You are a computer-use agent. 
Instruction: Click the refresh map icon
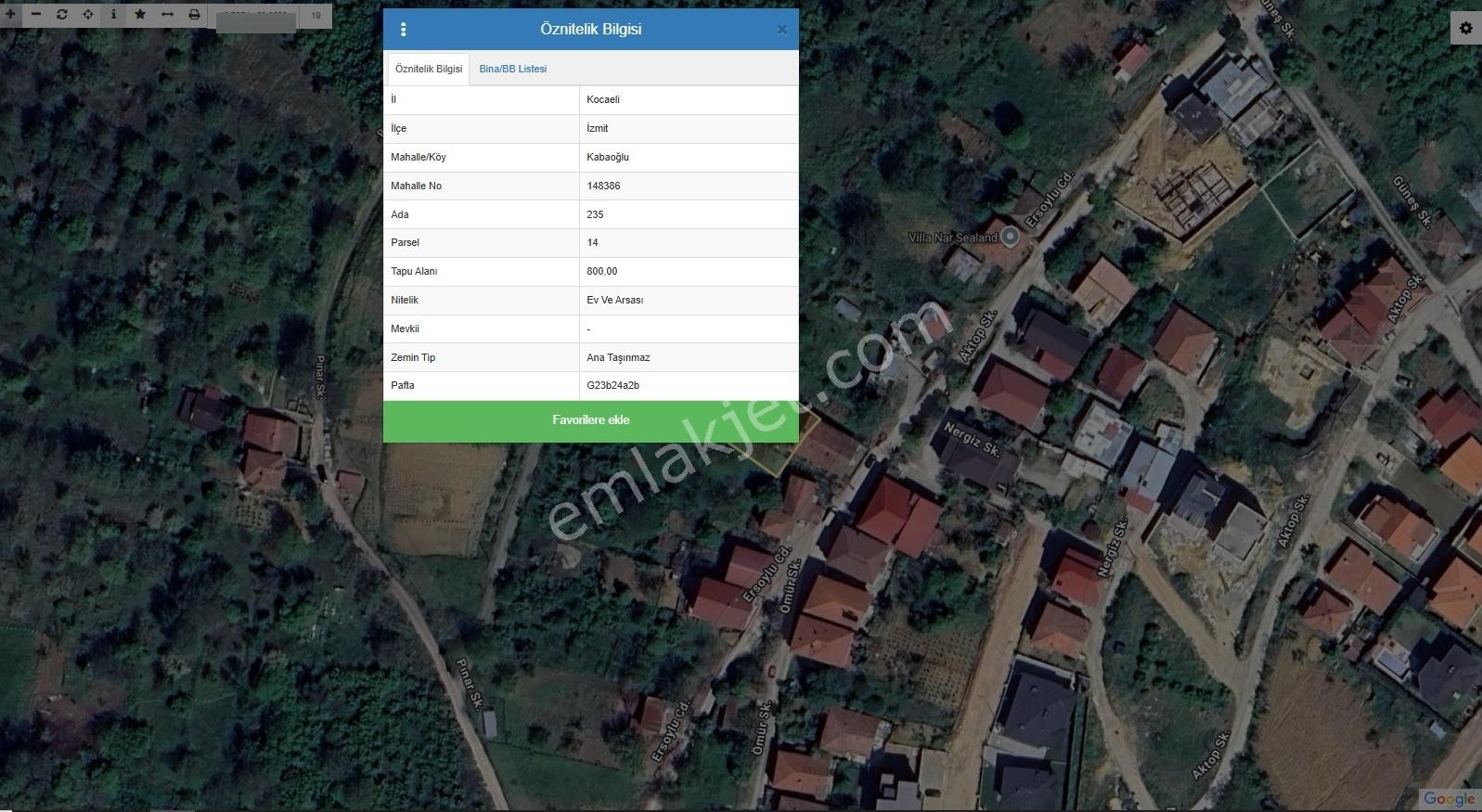pyautogui.click(x=62, y=14)
